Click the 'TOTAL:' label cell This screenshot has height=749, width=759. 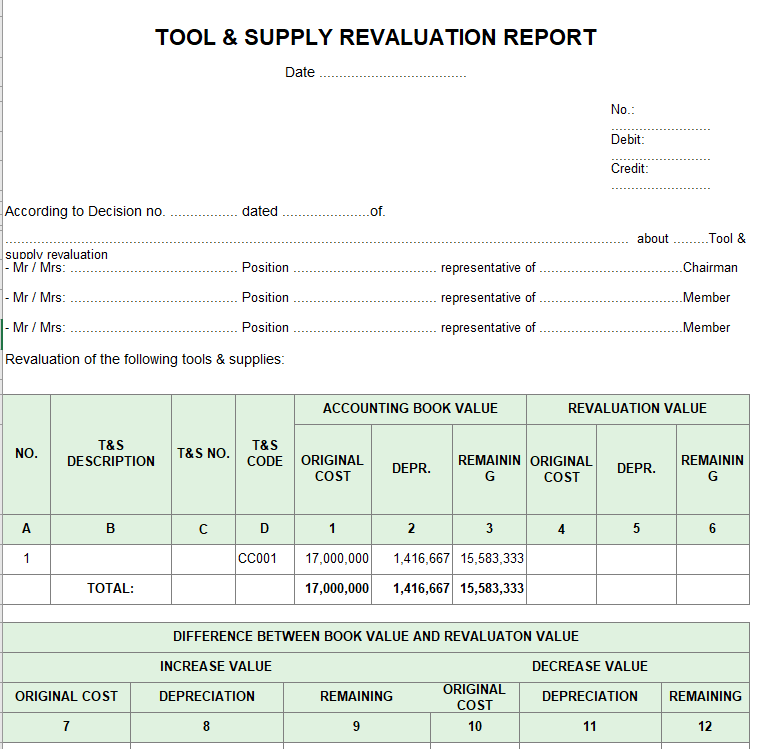click(x=111, y=589)
